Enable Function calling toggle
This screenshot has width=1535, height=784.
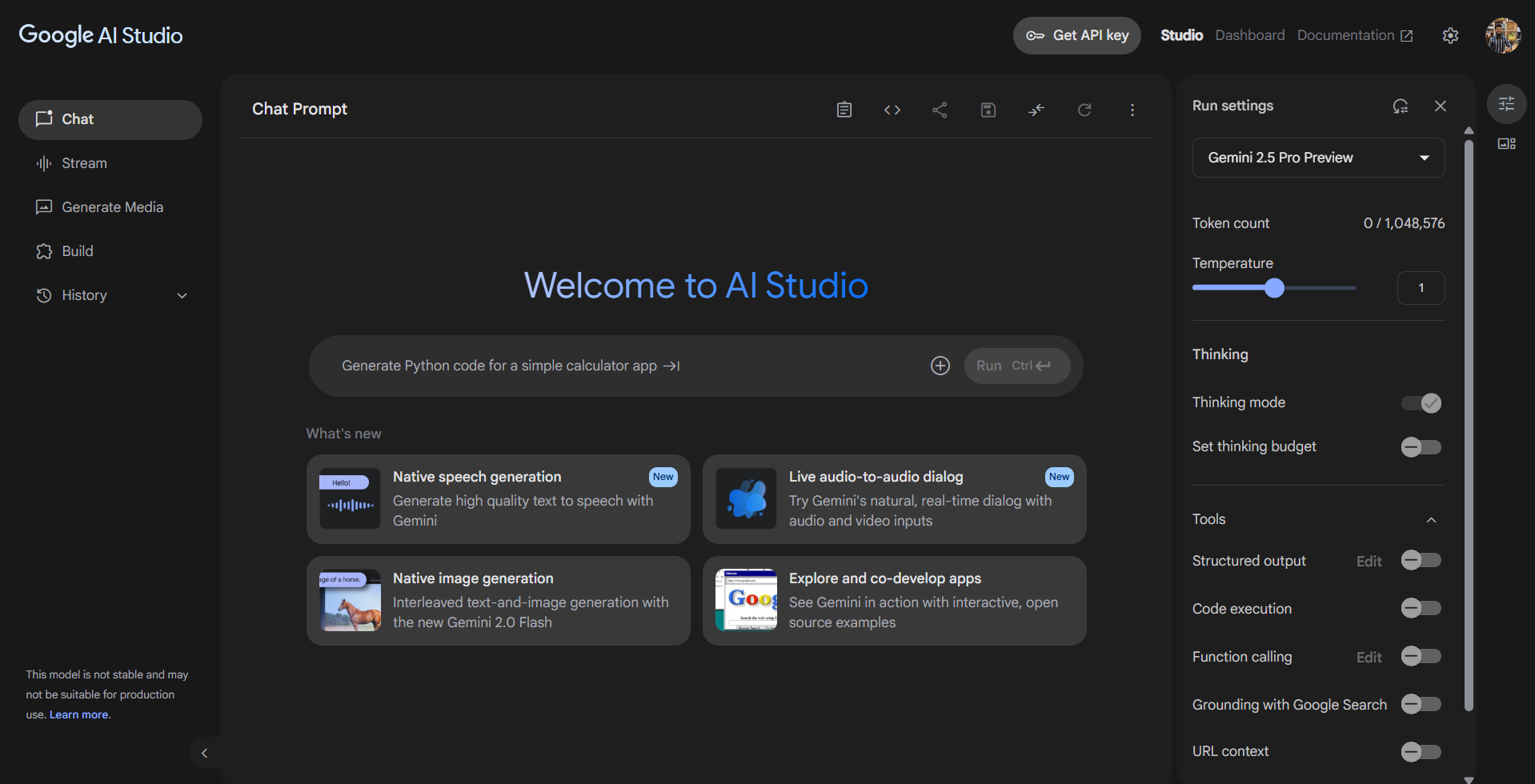[x=1421, y=656]
